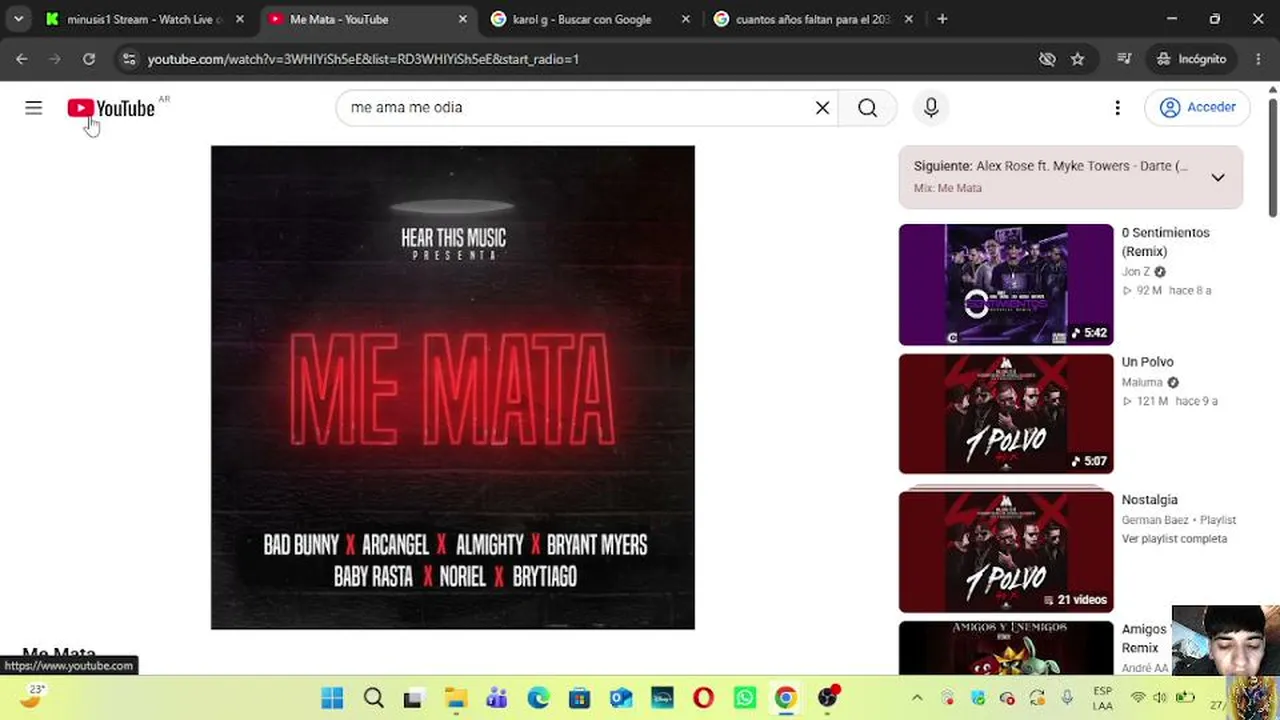This screenshot has width=1280, height=720.
Task: Play the Amigos y Enemigos remix thumbnail
Action: [x=1005, y=648]
